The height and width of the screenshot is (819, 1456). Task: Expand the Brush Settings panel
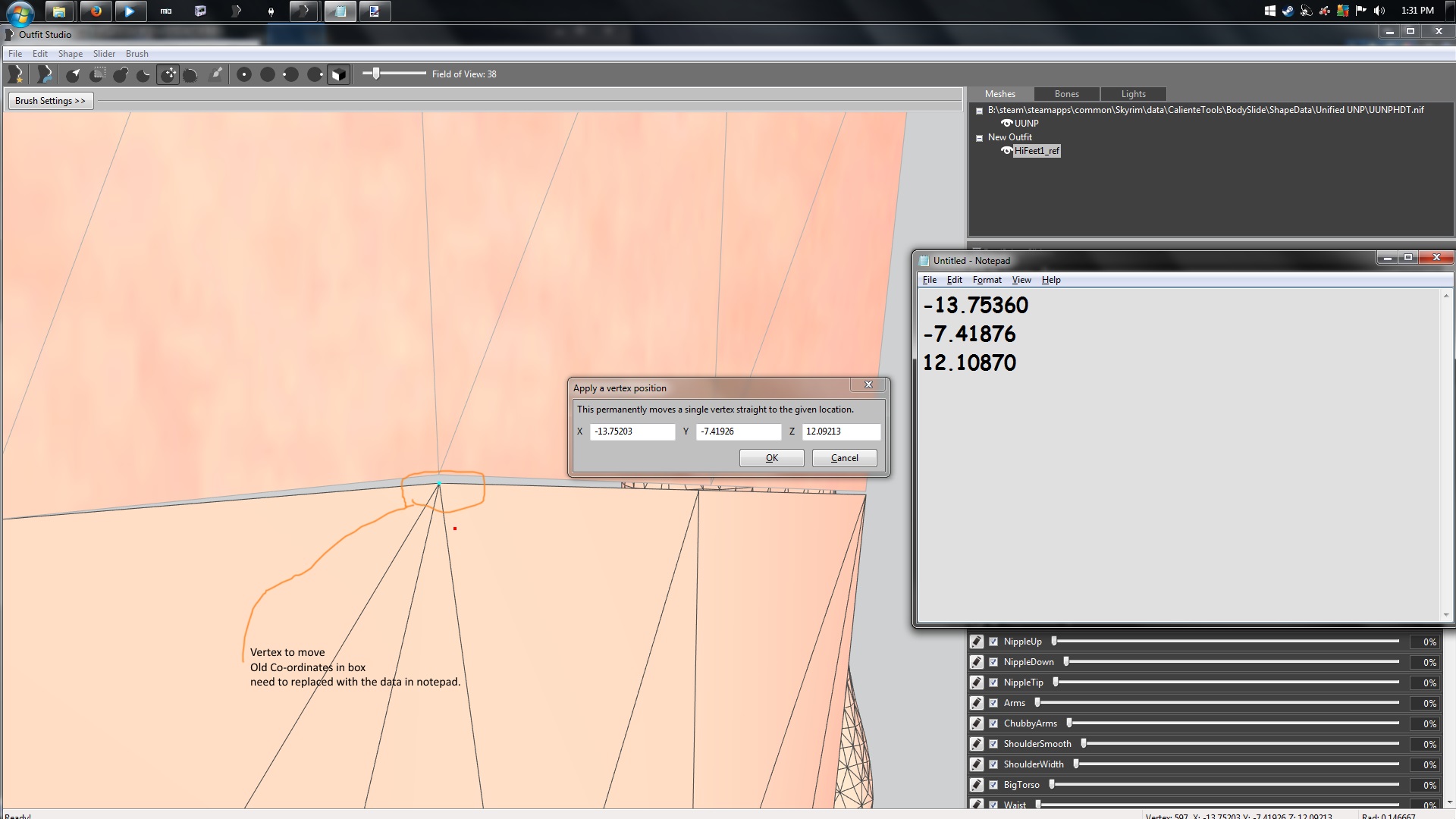[50, 101]
